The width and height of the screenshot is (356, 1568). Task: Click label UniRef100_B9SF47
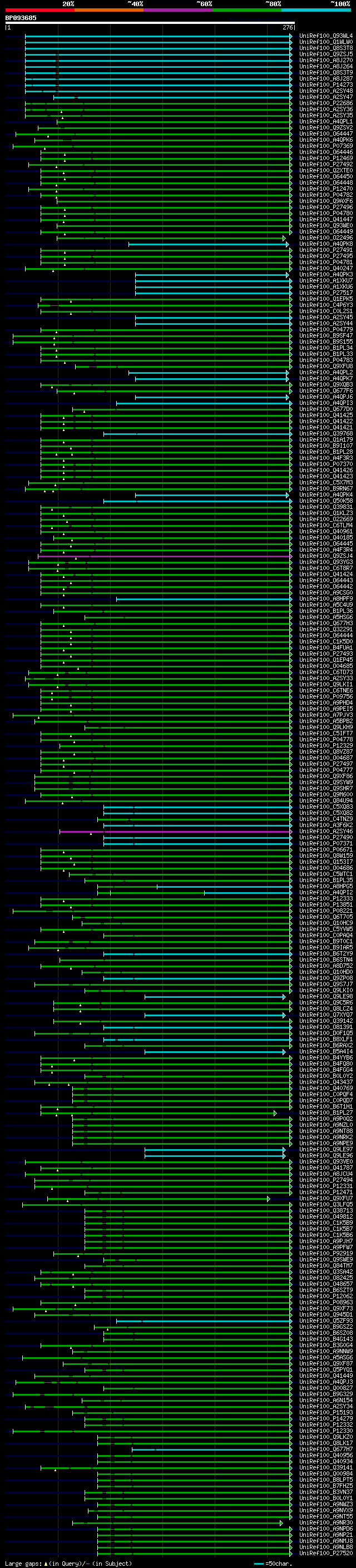[326, 335]
